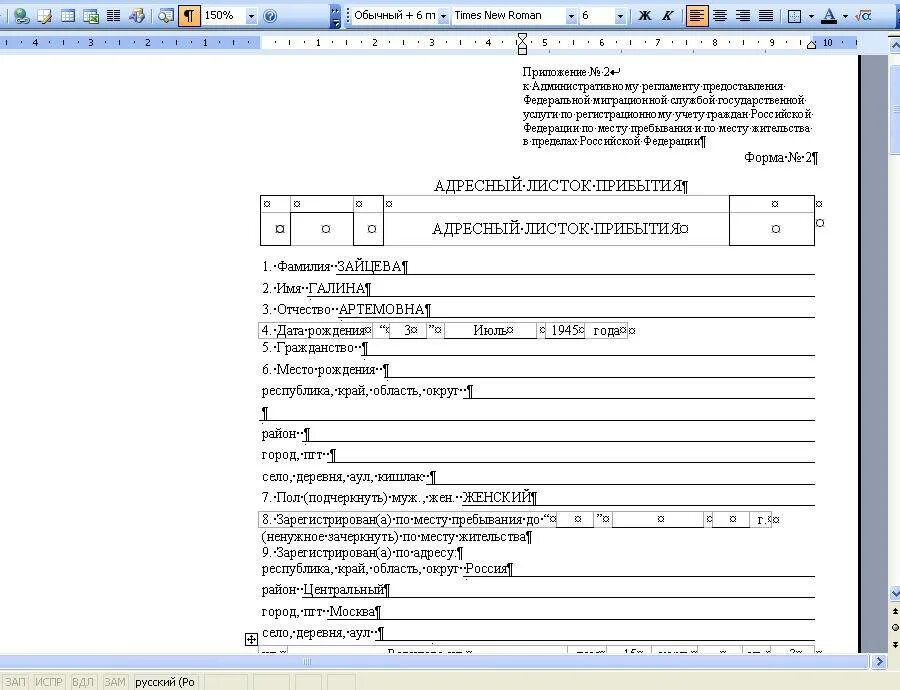The image size is (900, 690).
Task: Click the birth year cell 1945
Action: point(565,330)
